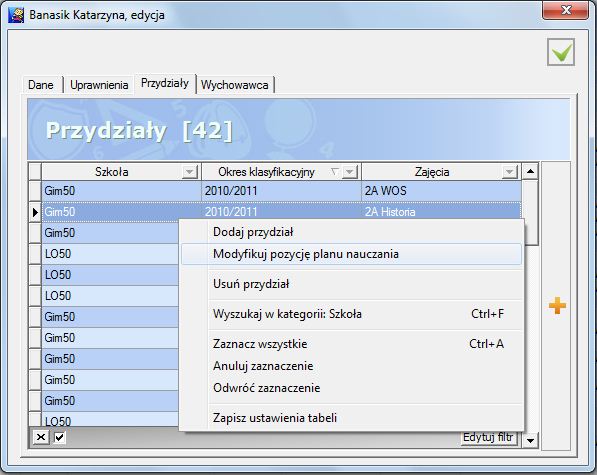Choose Dodaj przydział from context menu
The width and height of the screenshot is (597, 475).
tap(351, 232)
